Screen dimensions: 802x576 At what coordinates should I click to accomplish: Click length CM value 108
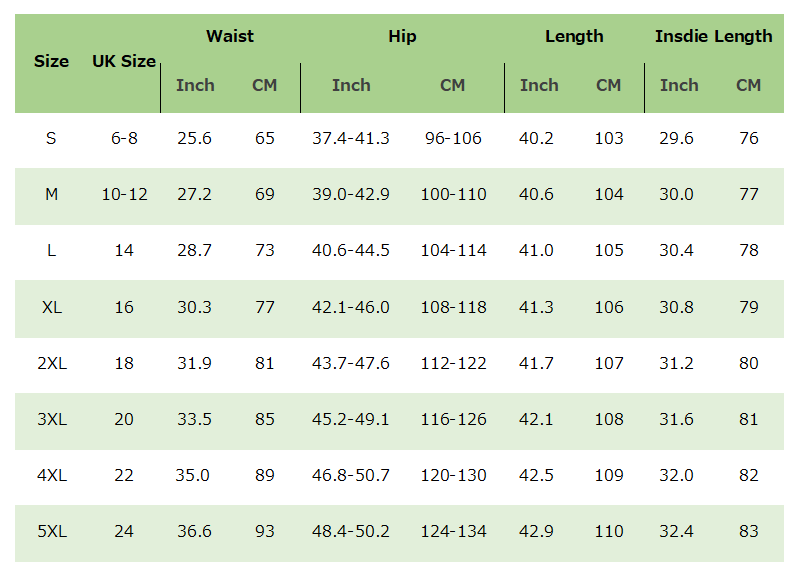(609, 419)
